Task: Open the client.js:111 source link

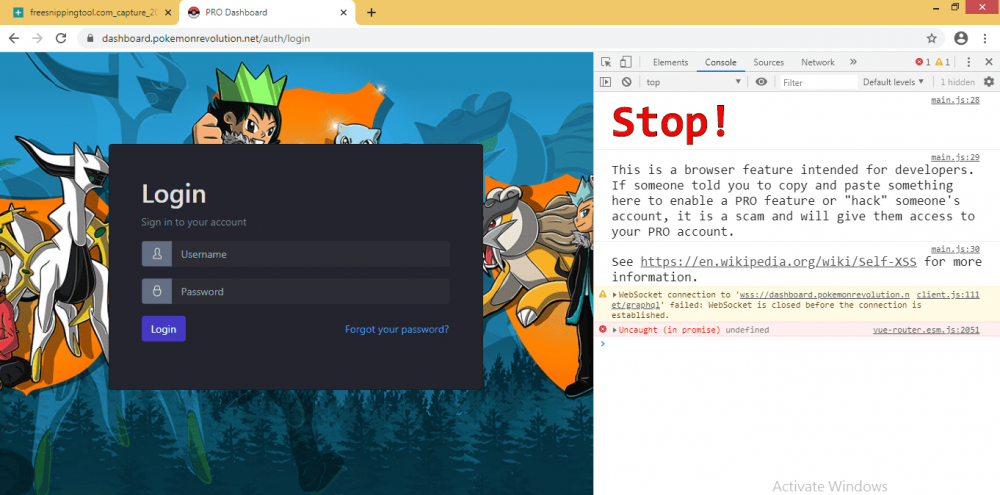Action: pyautogui.click(x=948, y=295)
